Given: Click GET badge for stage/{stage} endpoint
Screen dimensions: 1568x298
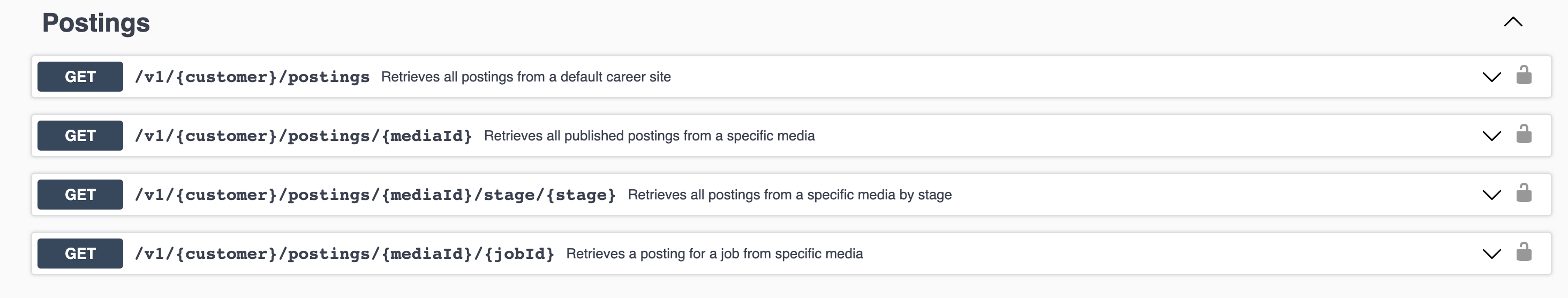Looking at the screenshot, I should click(x=80, y=195).
